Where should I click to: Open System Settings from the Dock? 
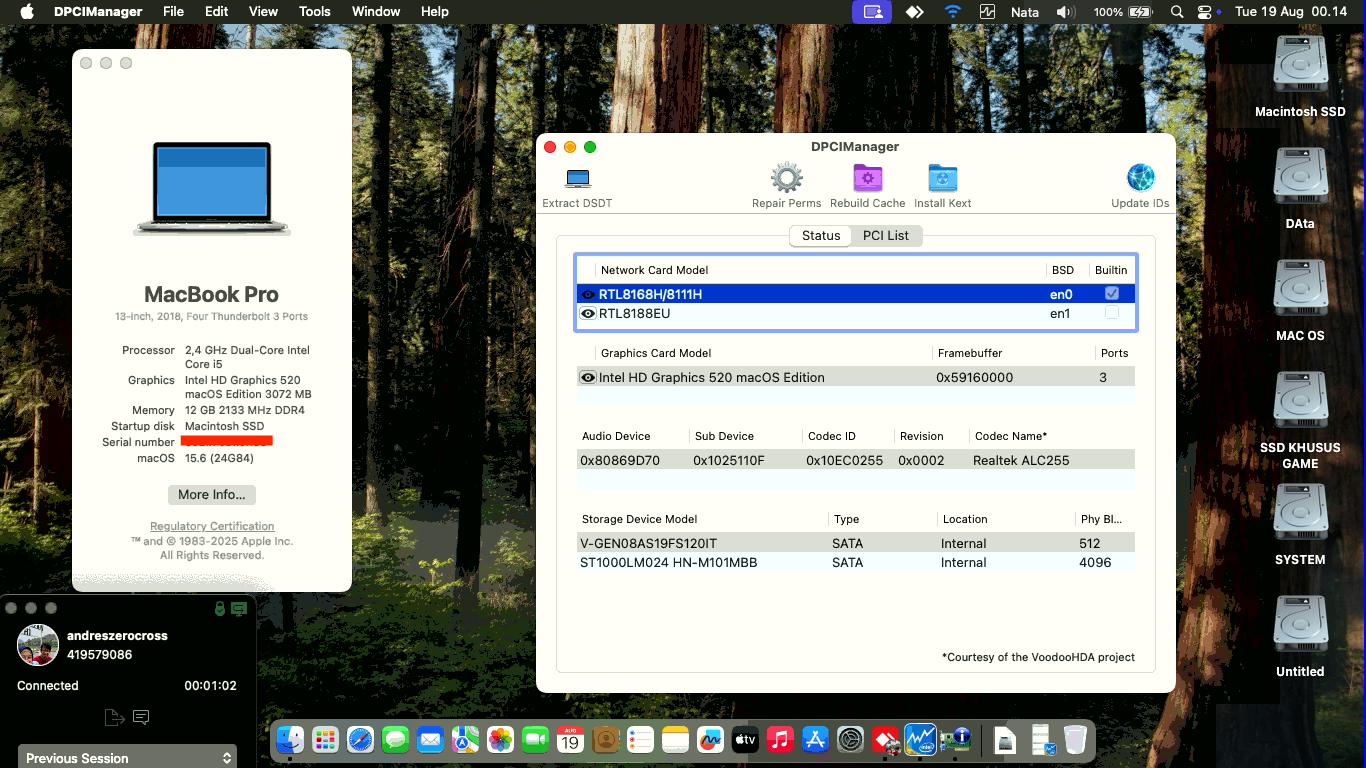coord(851,739)
